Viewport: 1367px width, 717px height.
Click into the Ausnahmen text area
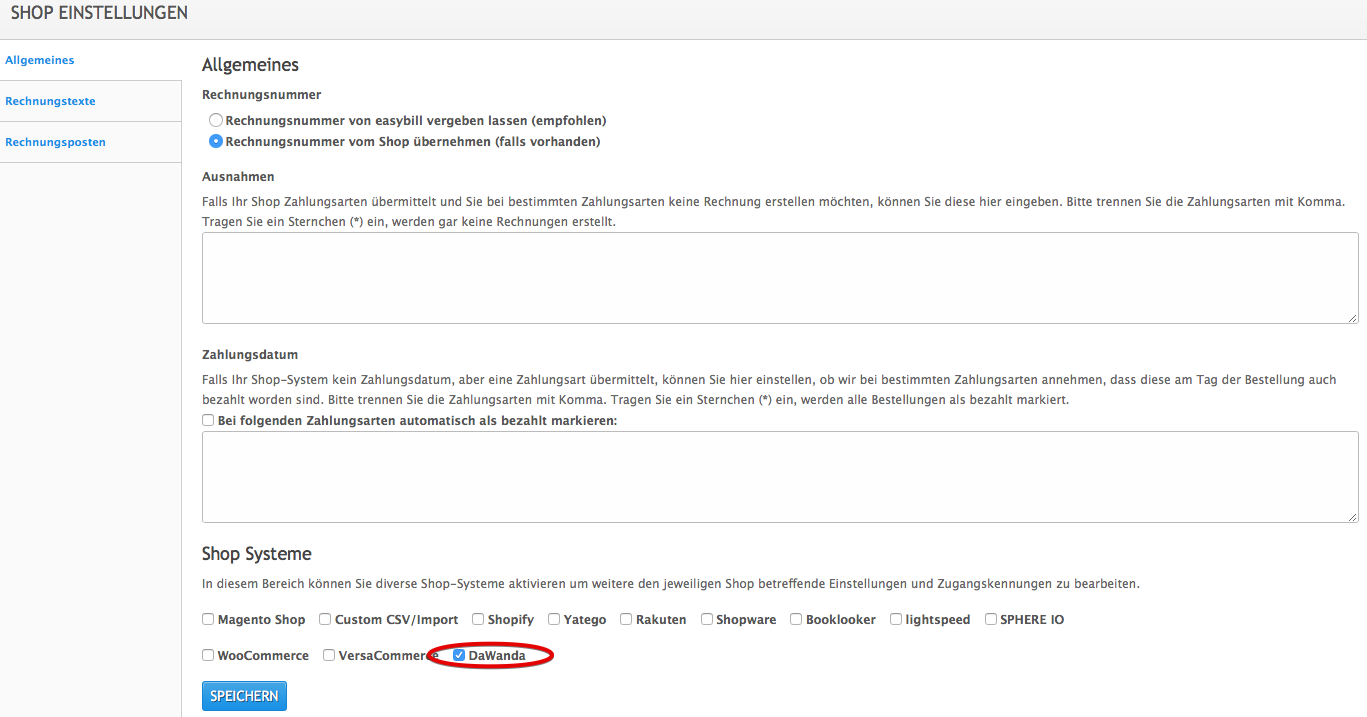tap(780, 278)
